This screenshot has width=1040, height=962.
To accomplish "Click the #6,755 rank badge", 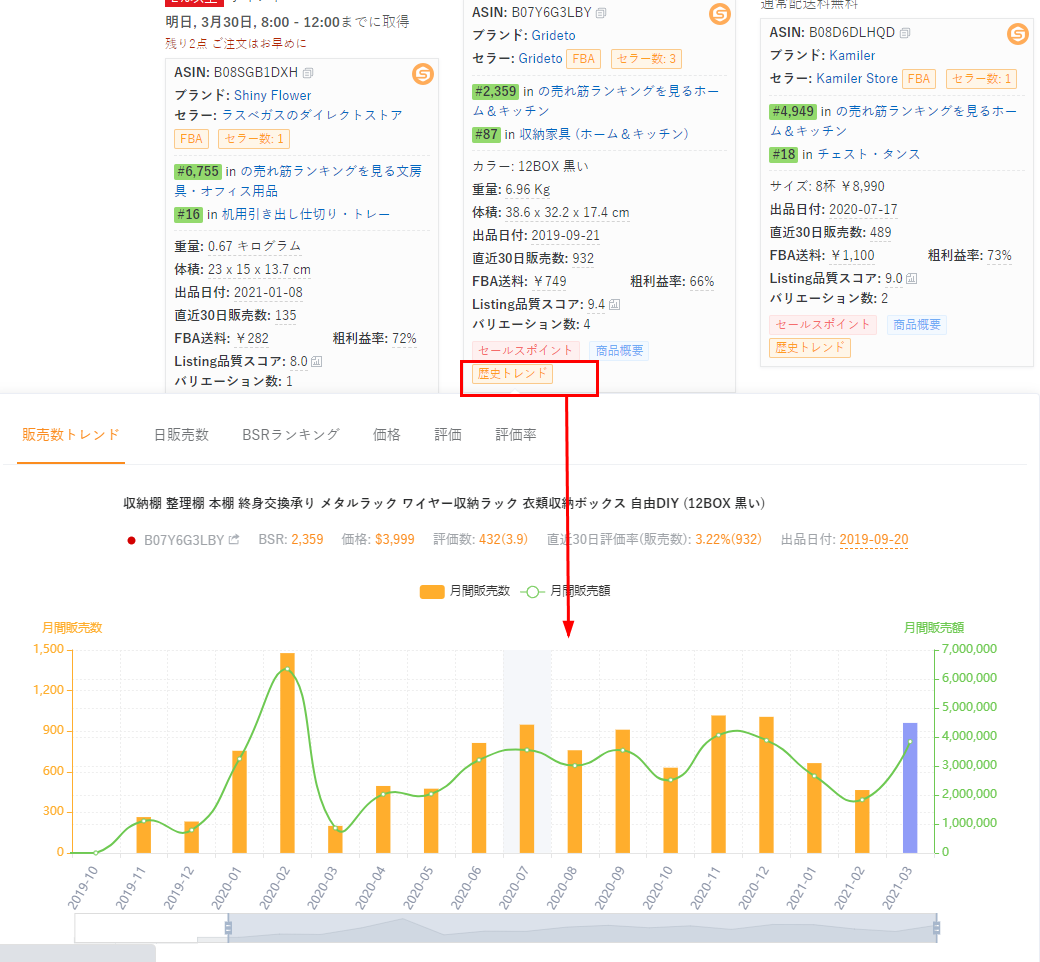I will click(198, 171).
